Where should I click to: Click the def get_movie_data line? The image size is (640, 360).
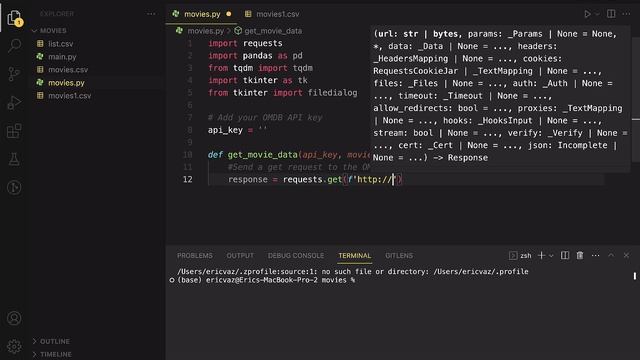pos(289,155)
